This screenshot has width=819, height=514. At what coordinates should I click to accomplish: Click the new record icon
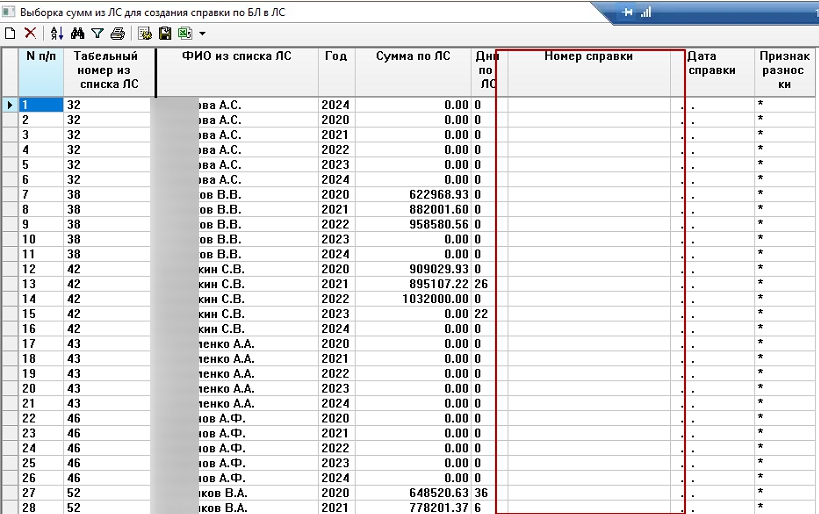point(10,33)
